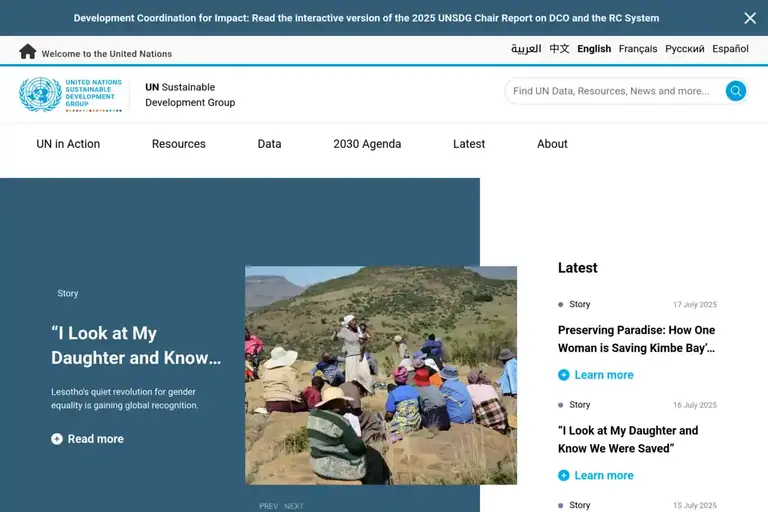Open the UN in Action menu
This screenshot has width=768, height=512.
pyautogui.click(x=68, y=144)
